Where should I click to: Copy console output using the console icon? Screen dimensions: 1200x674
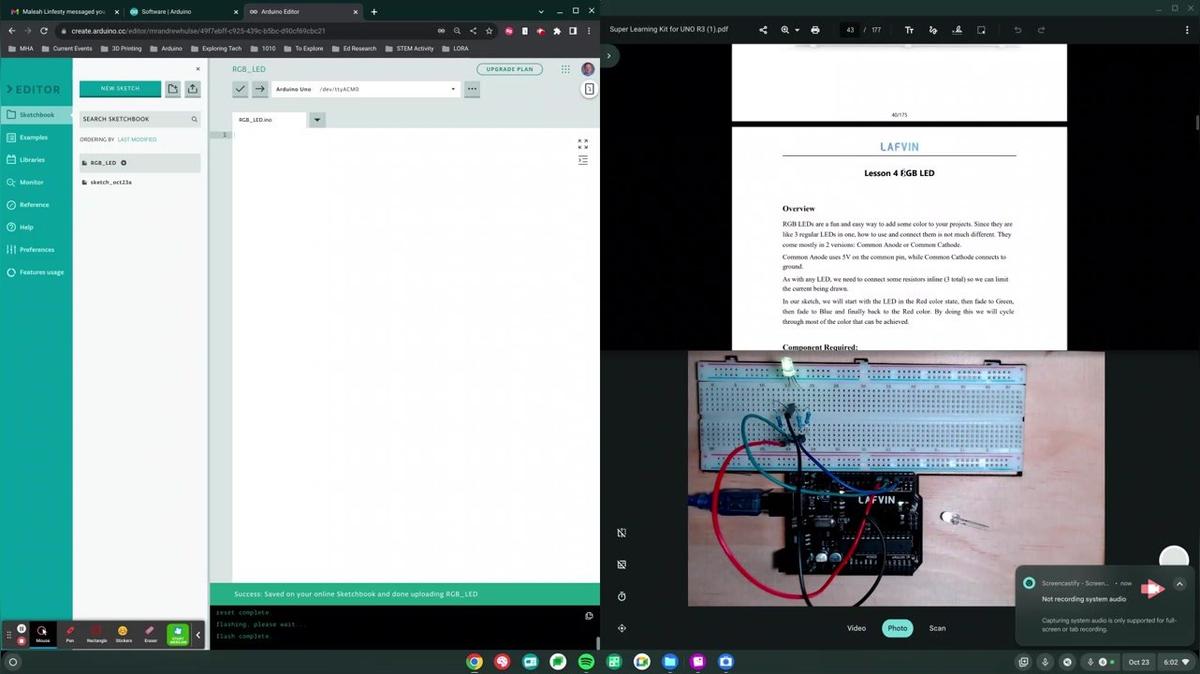coord(589,616)
